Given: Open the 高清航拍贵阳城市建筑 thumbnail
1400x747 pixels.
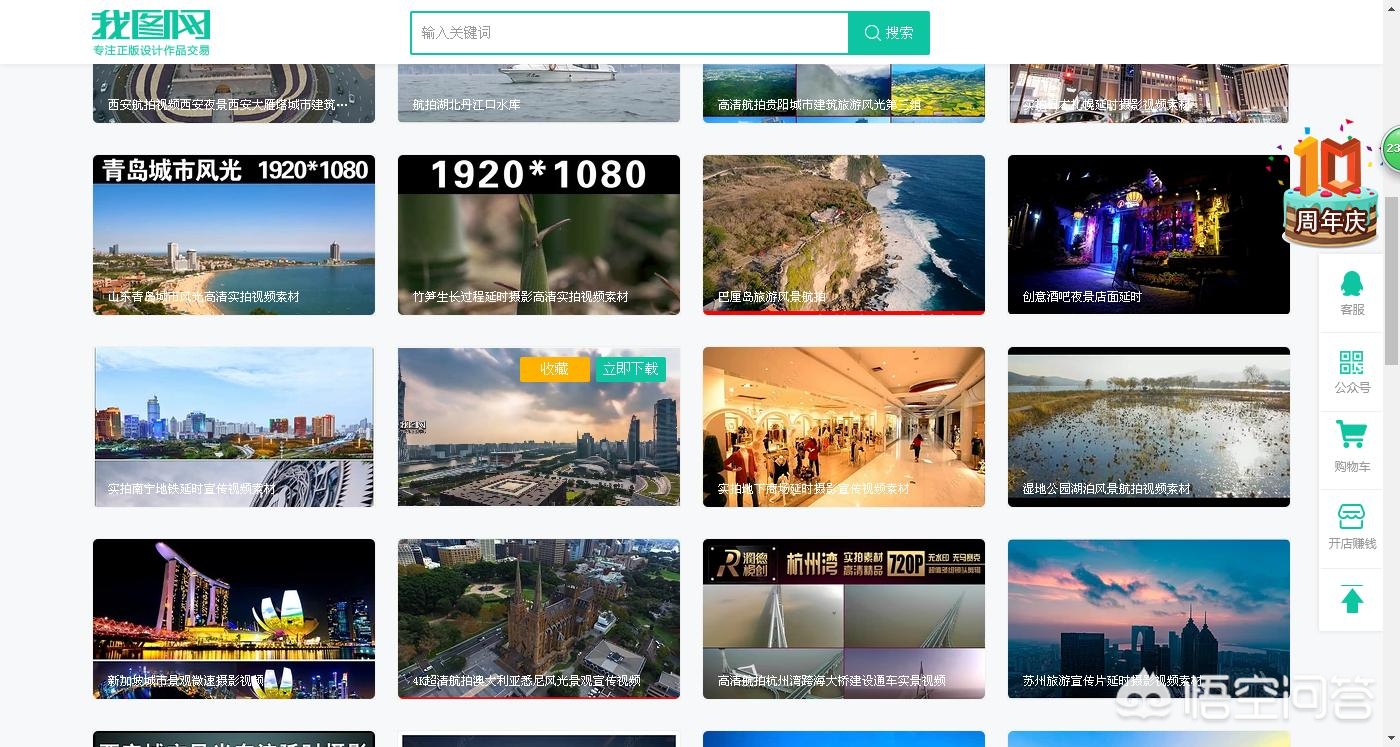Looking at the screenshot, I should (x=844, y=94).
